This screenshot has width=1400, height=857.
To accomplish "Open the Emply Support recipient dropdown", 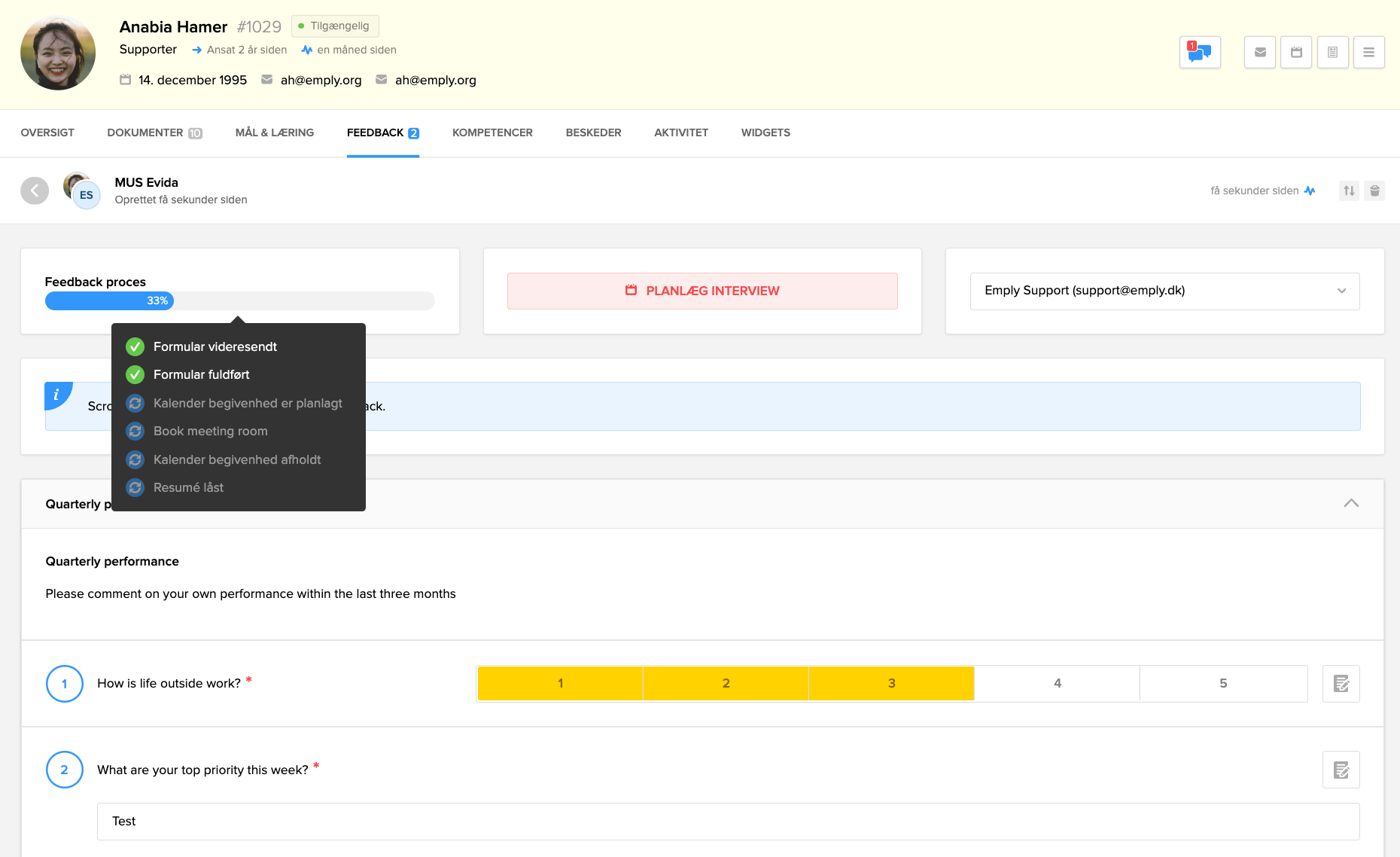I will tap(1164, 291).
